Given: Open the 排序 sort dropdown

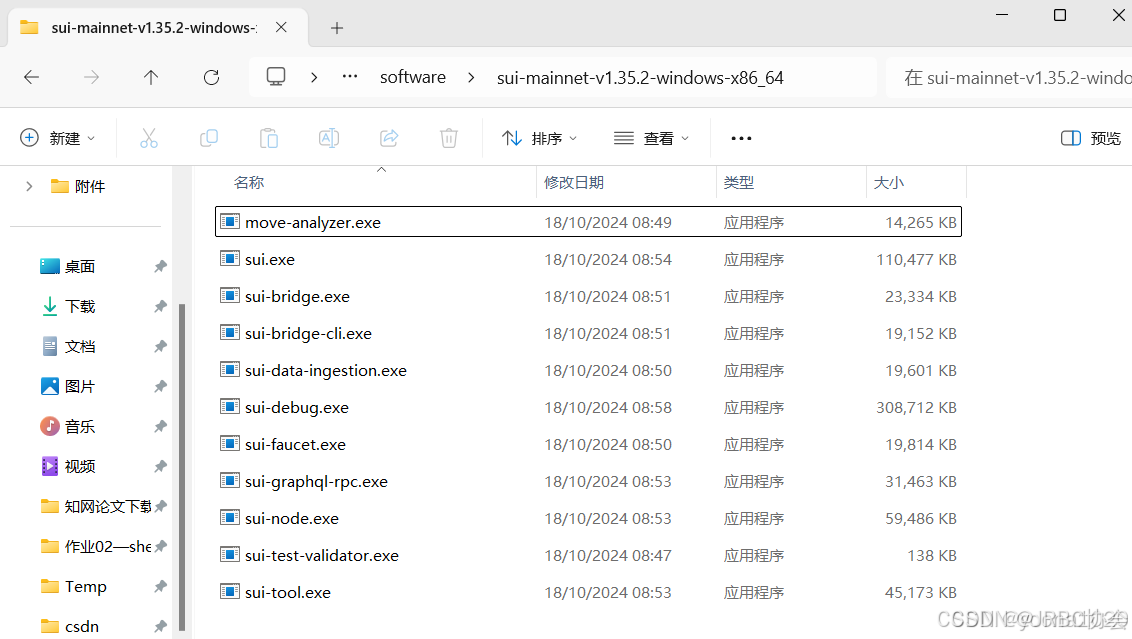Looking at the screenshot, I should coord(539,138).
